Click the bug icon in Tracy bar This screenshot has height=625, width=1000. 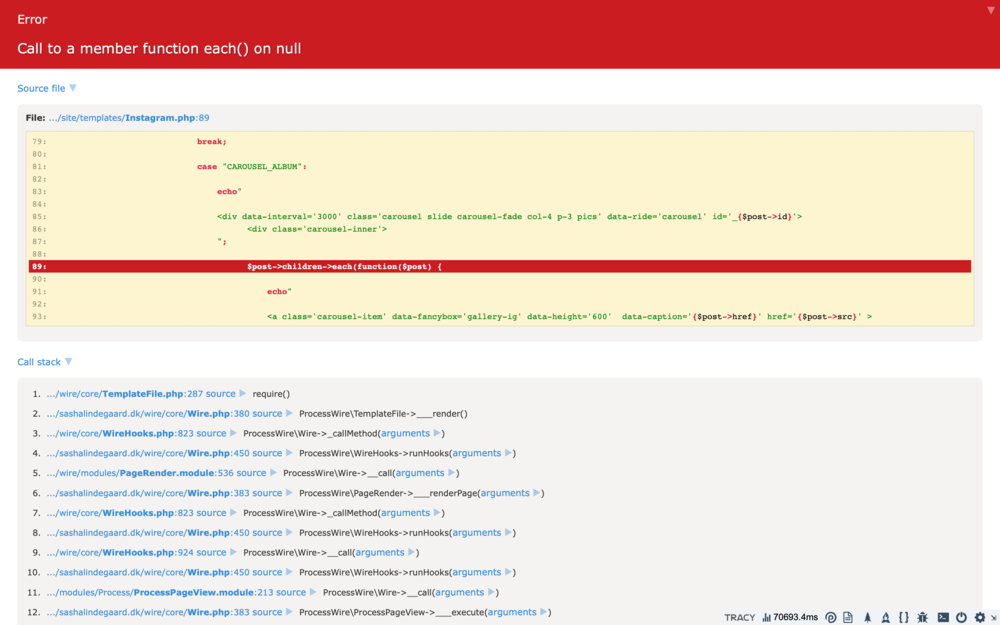click(x=922, y=618)
